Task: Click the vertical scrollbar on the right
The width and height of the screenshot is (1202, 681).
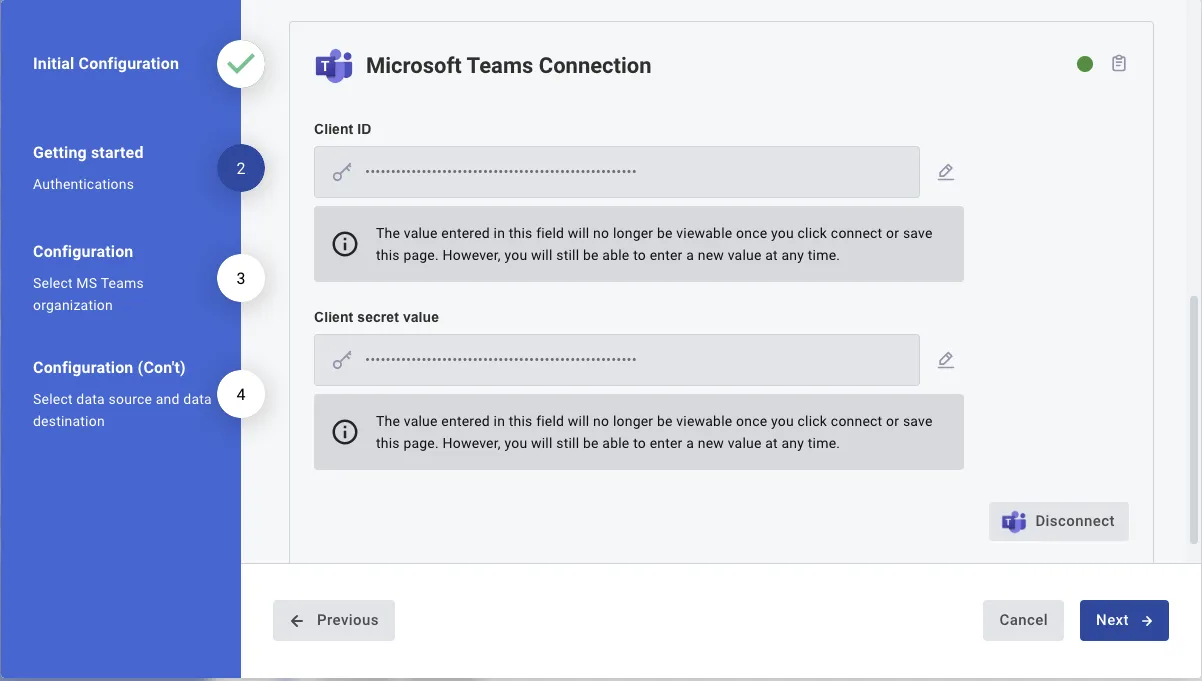Action: pyautogui.click(x=1194, y=420)
